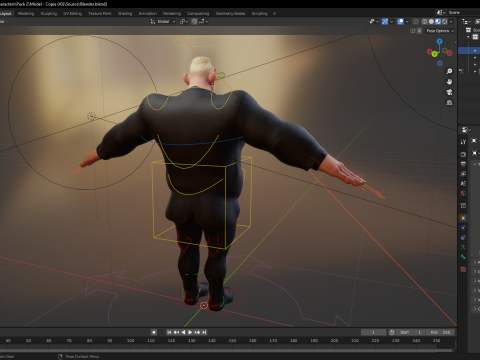This screenshot has height=360, width=480.
Task: Jump to the last frame
Action: pos(204,332)
